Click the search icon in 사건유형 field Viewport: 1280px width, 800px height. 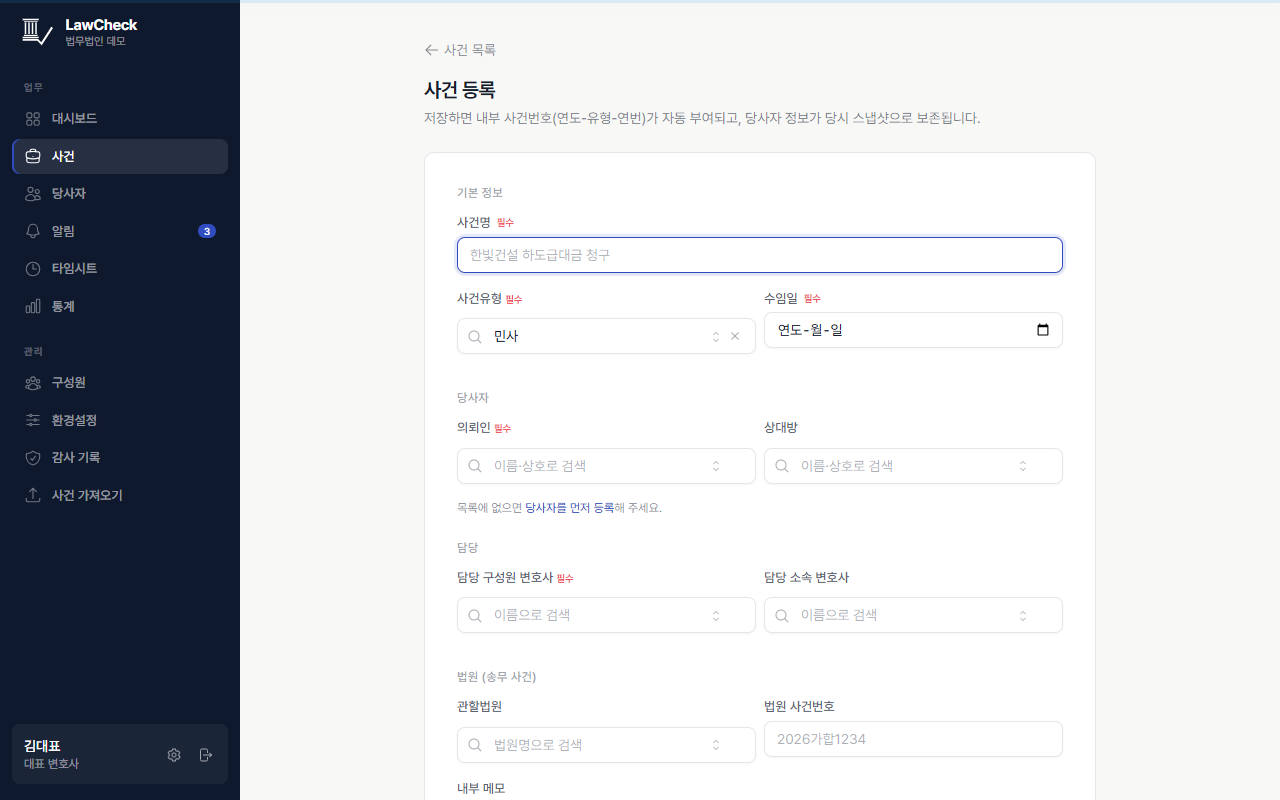475,336
